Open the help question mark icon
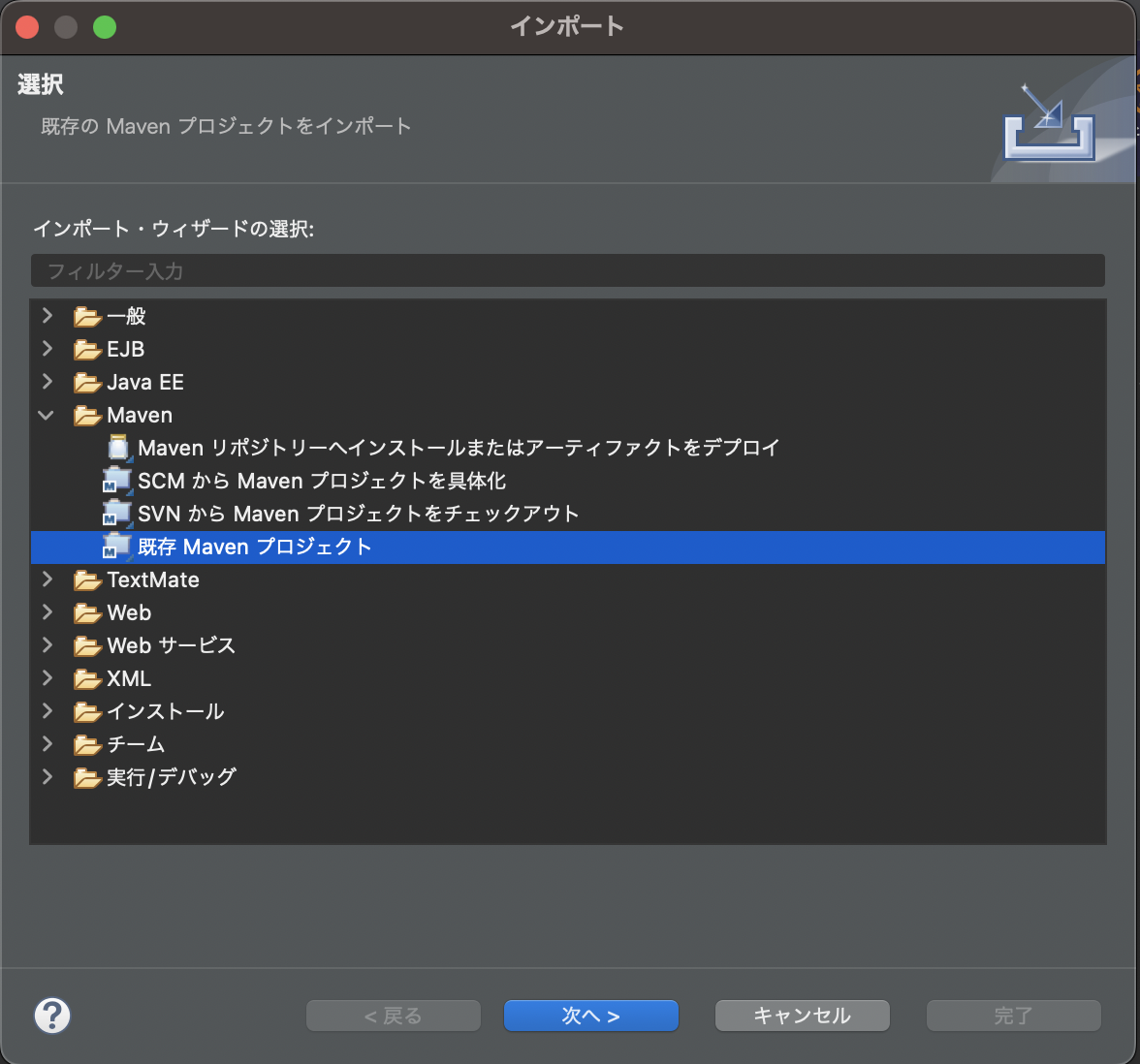1140x1064 pixels. tap(52, 1016)
